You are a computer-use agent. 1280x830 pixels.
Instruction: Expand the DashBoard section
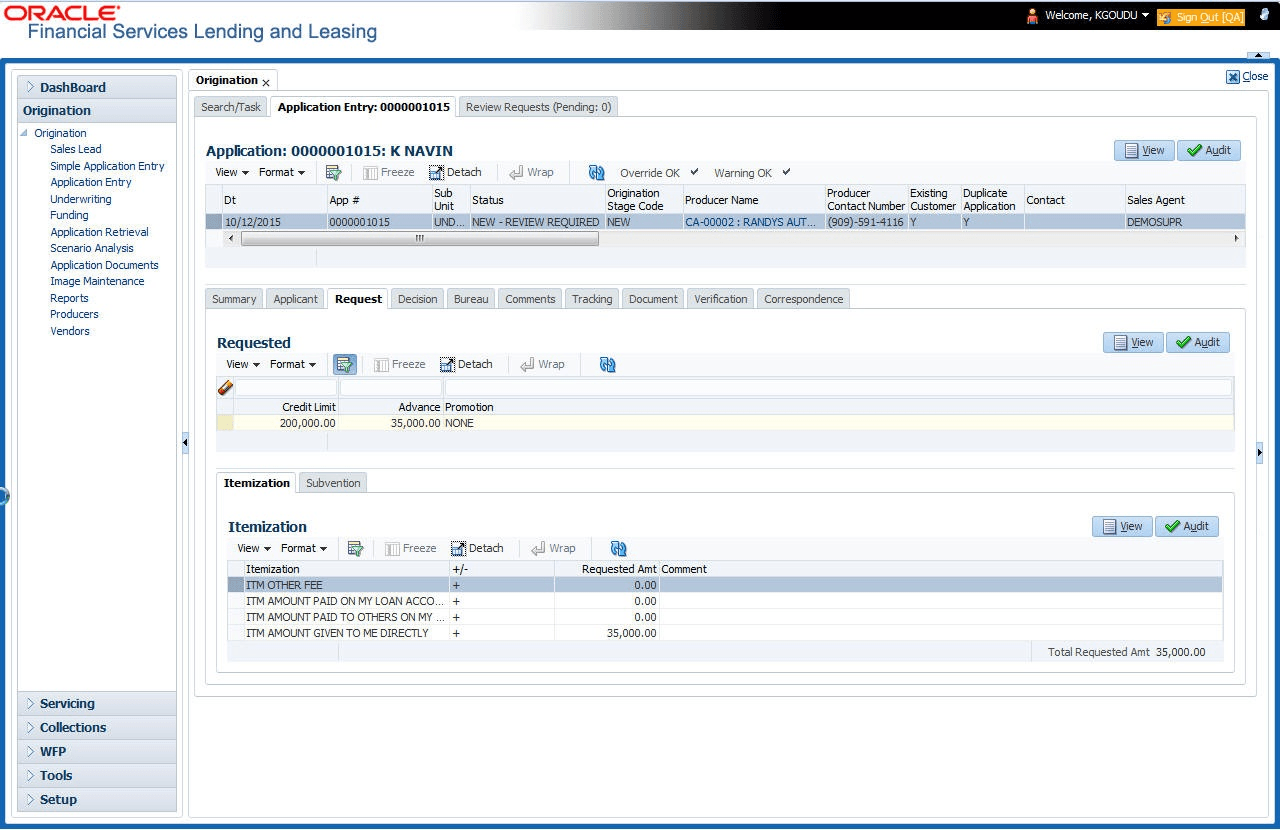[97, 87]
